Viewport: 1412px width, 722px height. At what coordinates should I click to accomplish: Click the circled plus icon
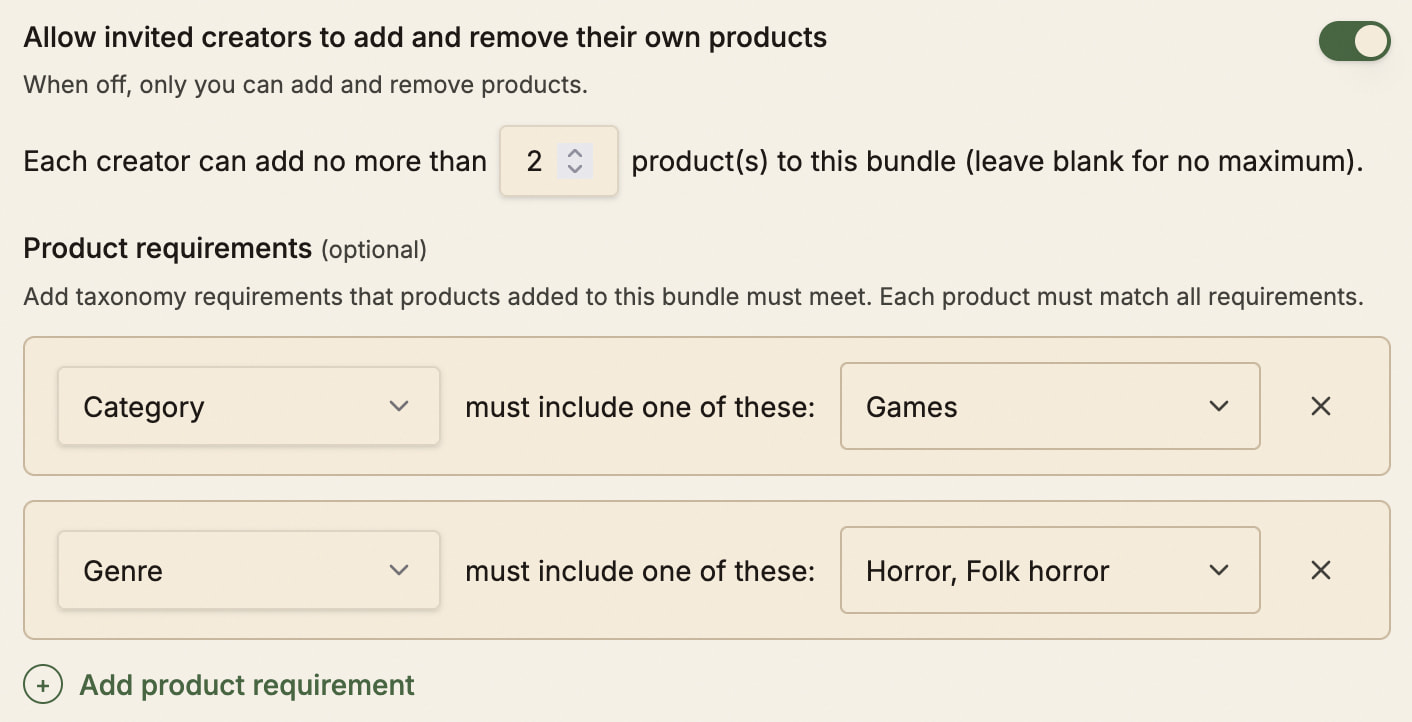click(x=43, y=685)
